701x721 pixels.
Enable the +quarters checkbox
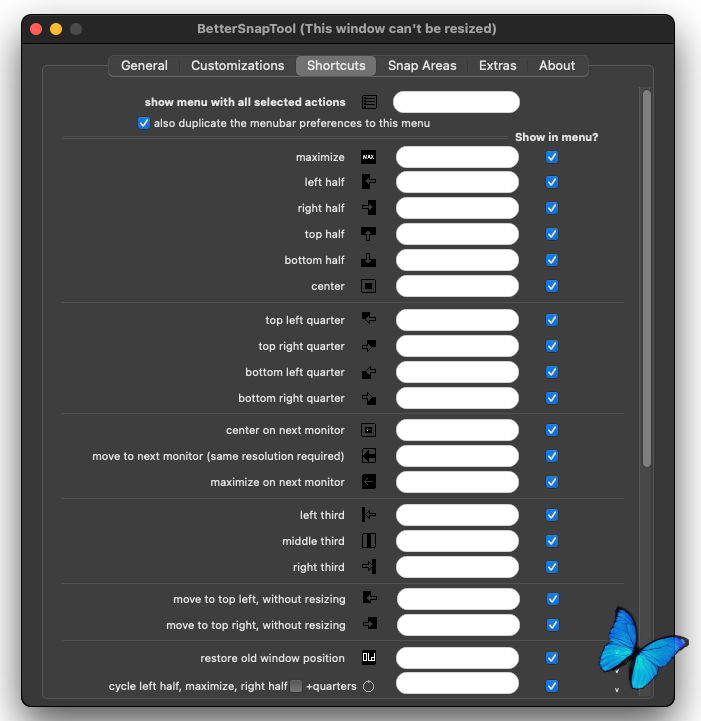point(296,686)
